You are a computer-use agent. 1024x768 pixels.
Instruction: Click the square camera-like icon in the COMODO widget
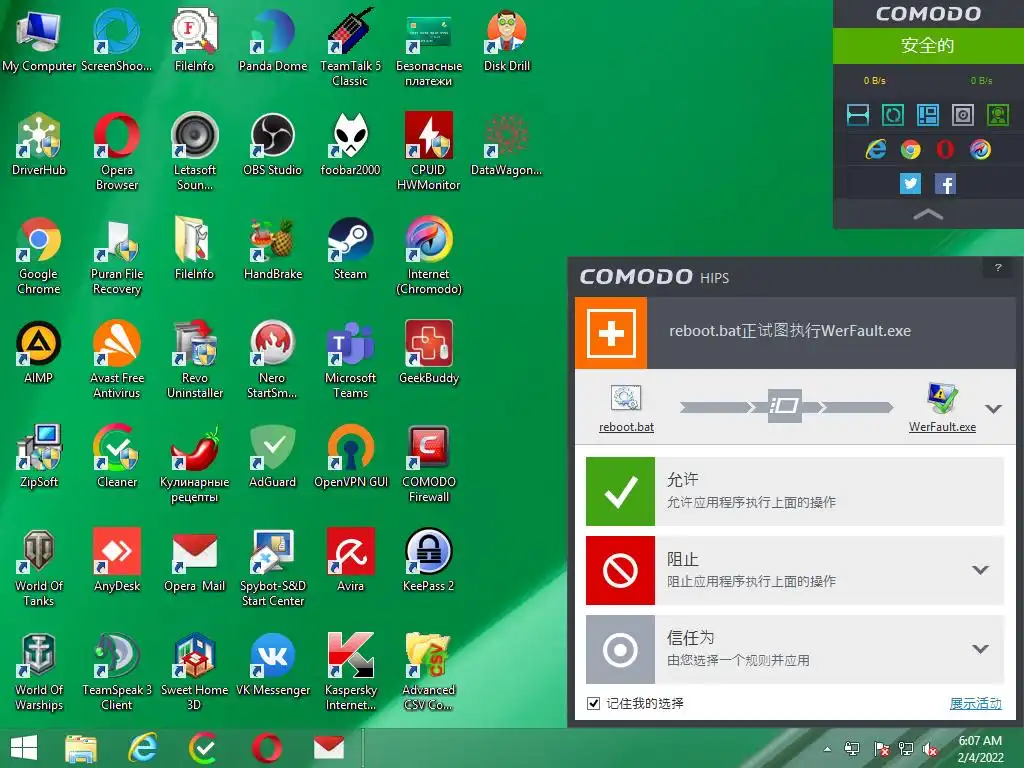963,115
